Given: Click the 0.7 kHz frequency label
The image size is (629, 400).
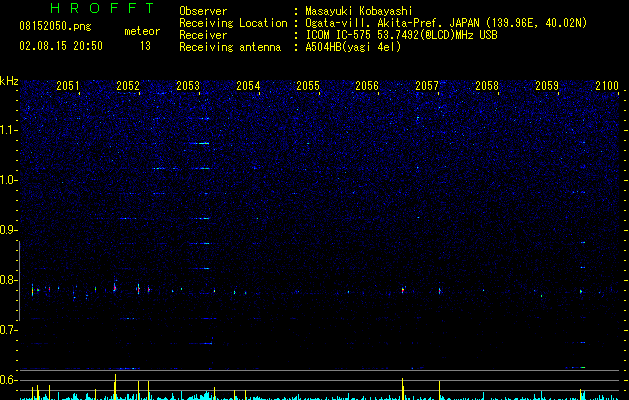Looking at the screenshot, I should click(8, 330).
